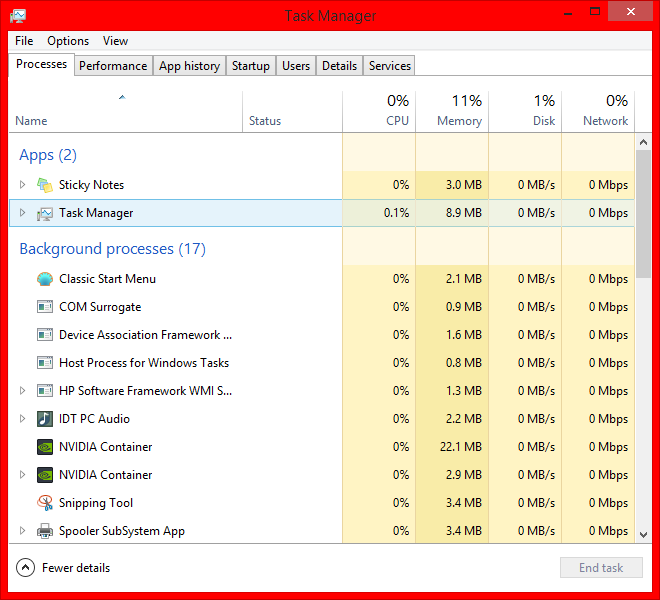This screenshot has height=600, width=660.
Task: Click the Apps (2) group heading
Action: pyautogui.click(x=48, y=155)
